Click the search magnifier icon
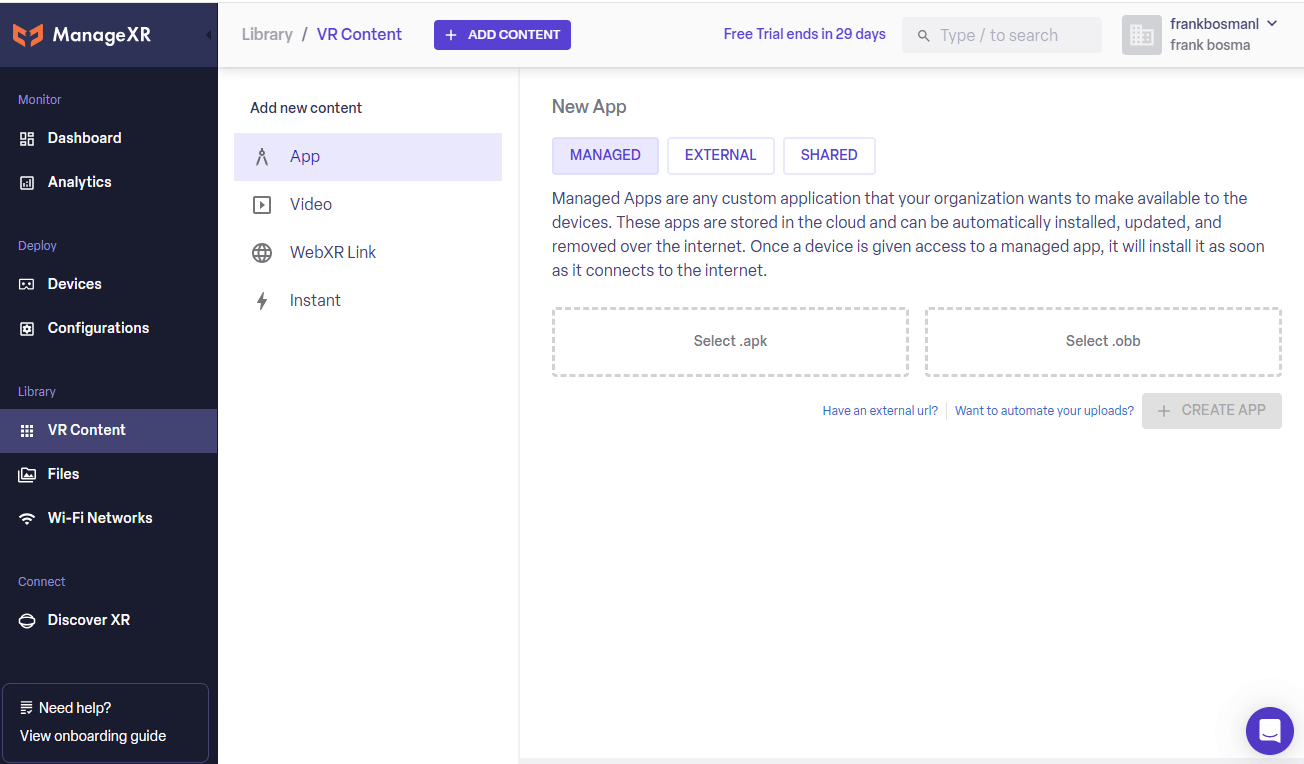This screenshot has width=1304, height=764. pyautogui.click(x=924, y=36)
